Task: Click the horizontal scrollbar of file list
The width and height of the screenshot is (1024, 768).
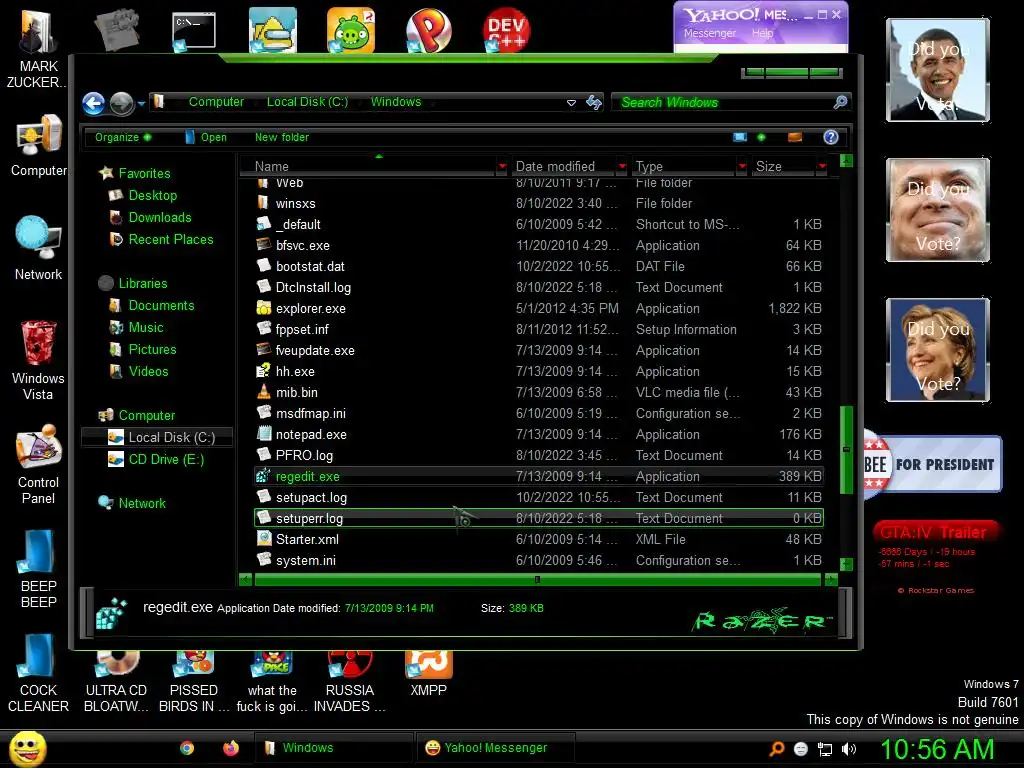Action: coord(537,579)
